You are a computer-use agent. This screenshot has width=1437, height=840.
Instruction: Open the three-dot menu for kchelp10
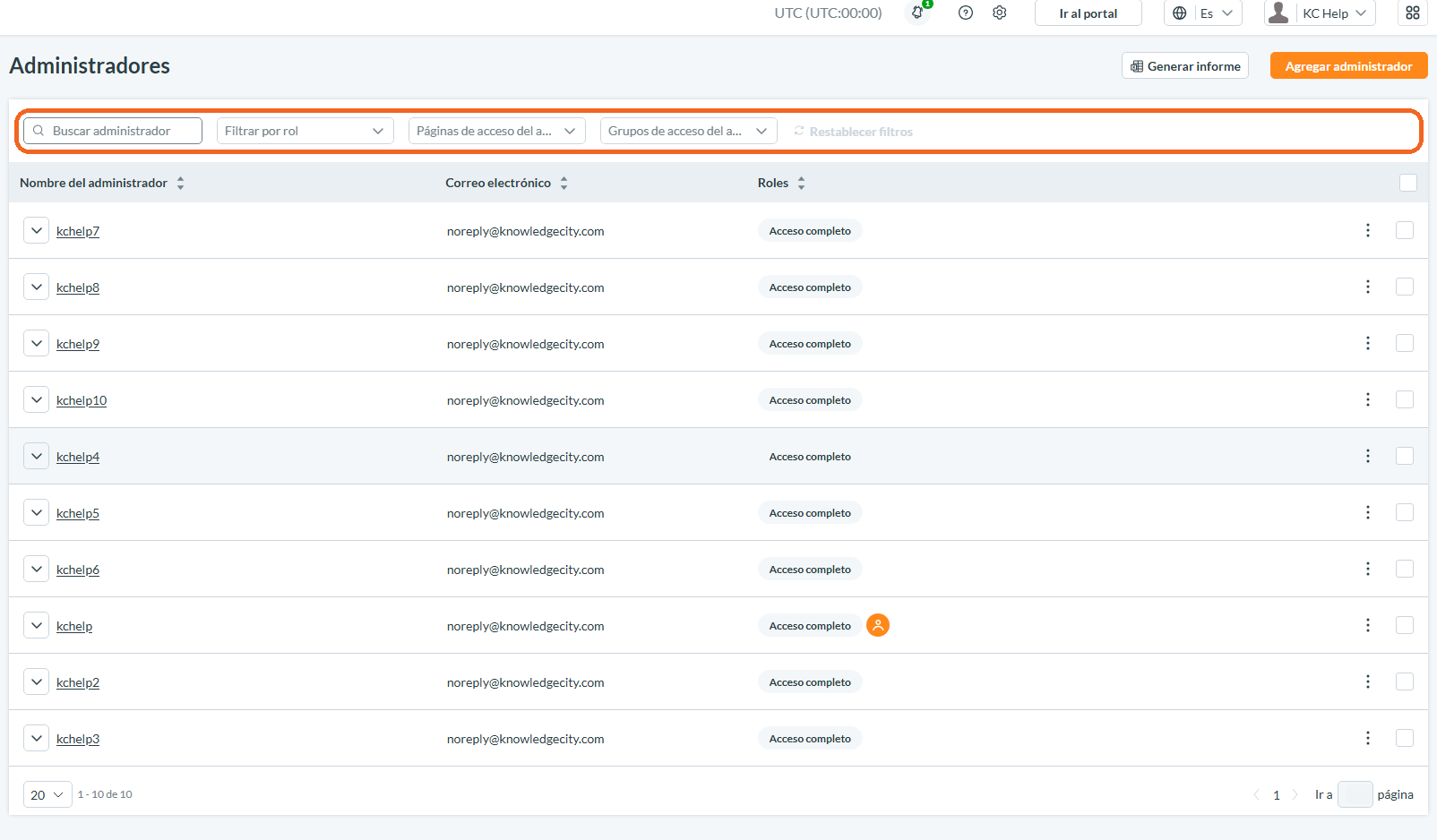1368,399
